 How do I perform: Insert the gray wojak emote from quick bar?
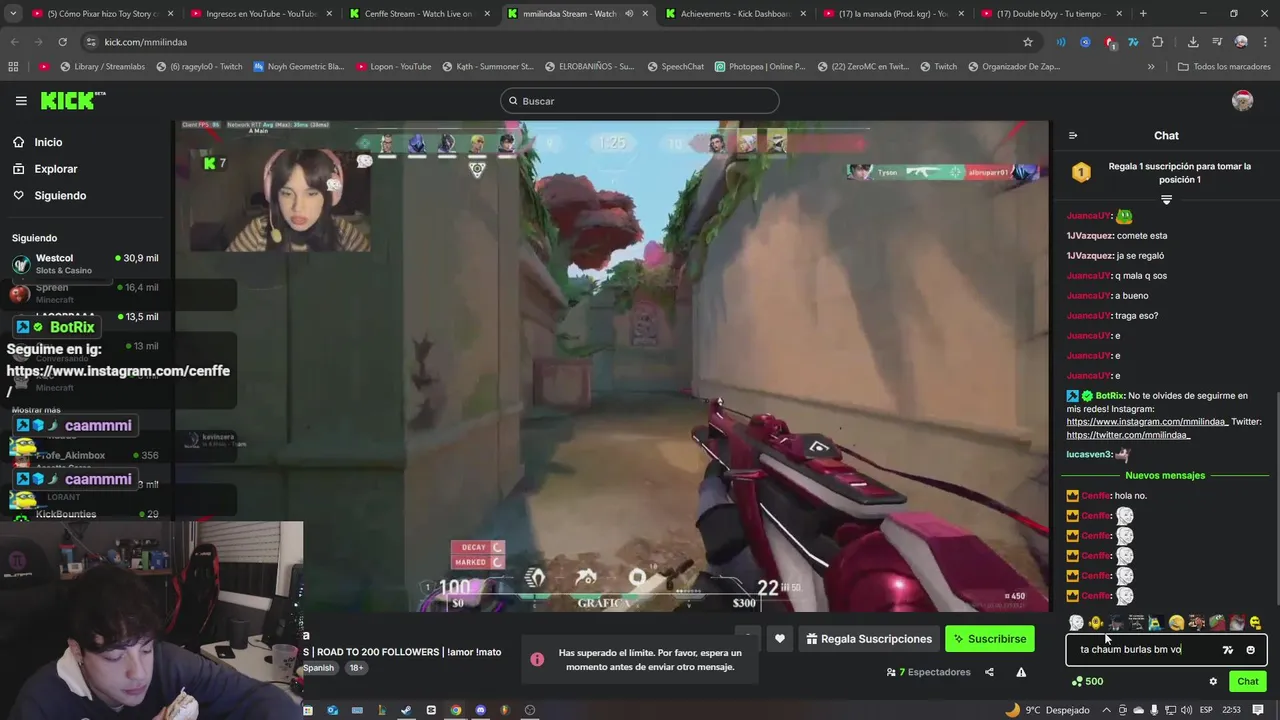coord(1076,623)
